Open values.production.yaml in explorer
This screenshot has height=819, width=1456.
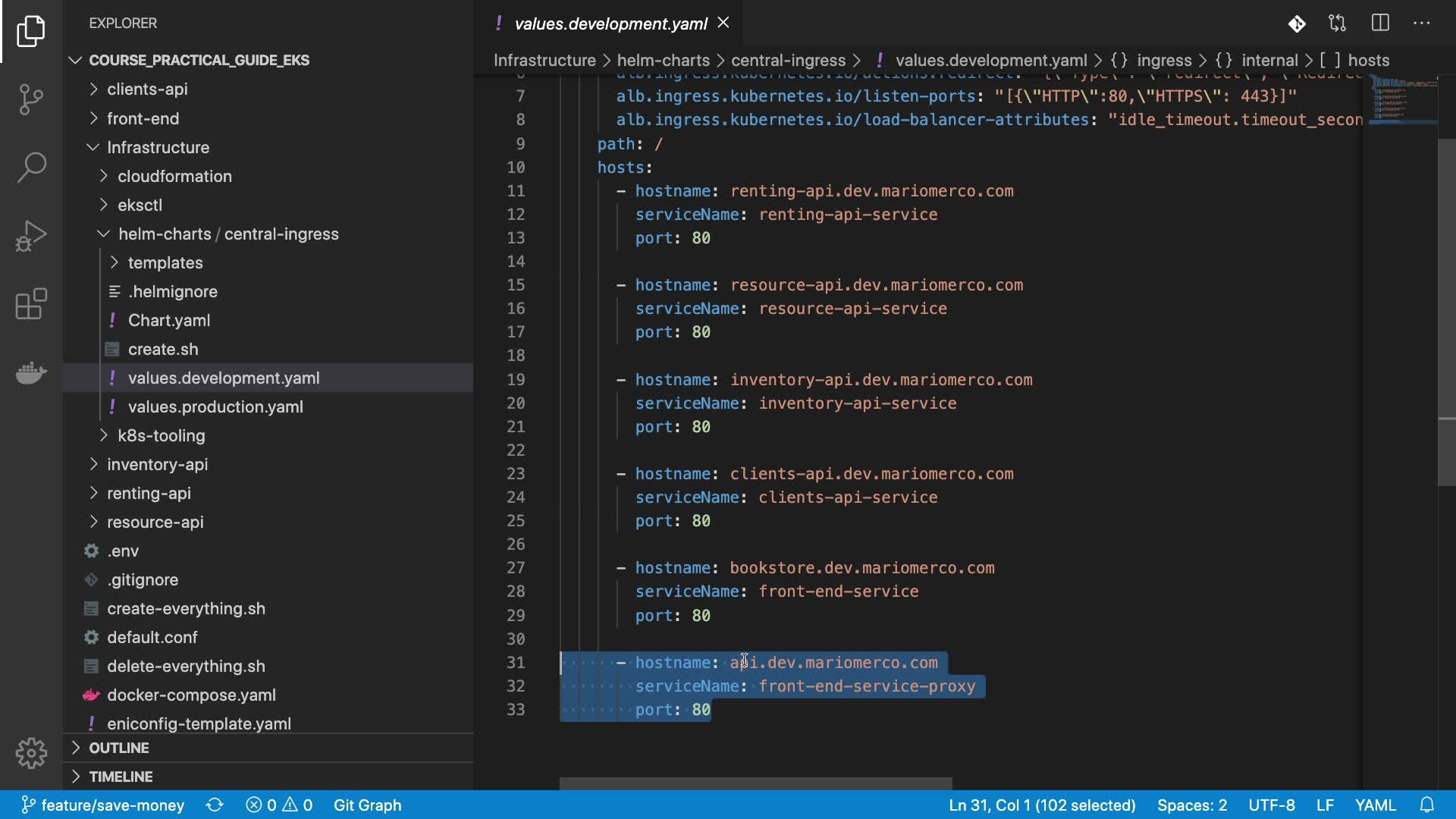(215, 407)
